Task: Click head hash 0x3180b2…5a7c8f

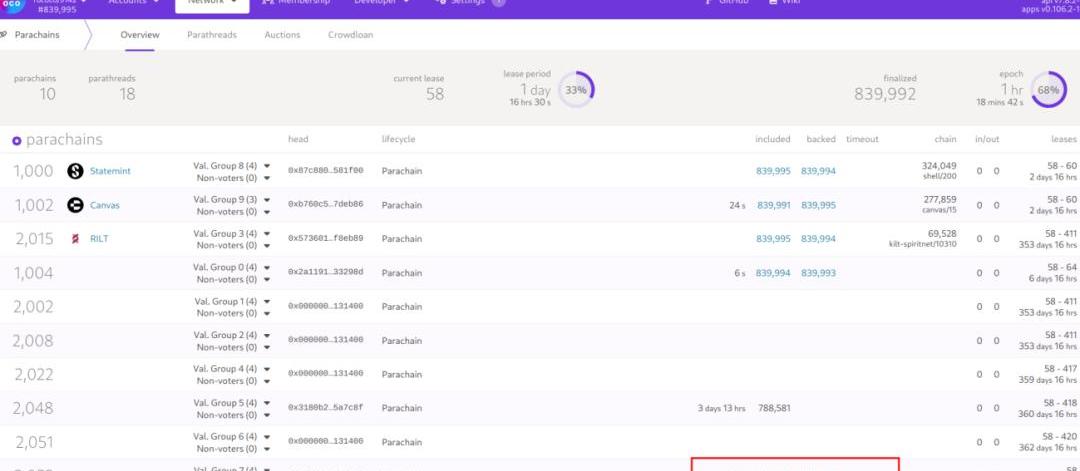Action: [326, 408]
